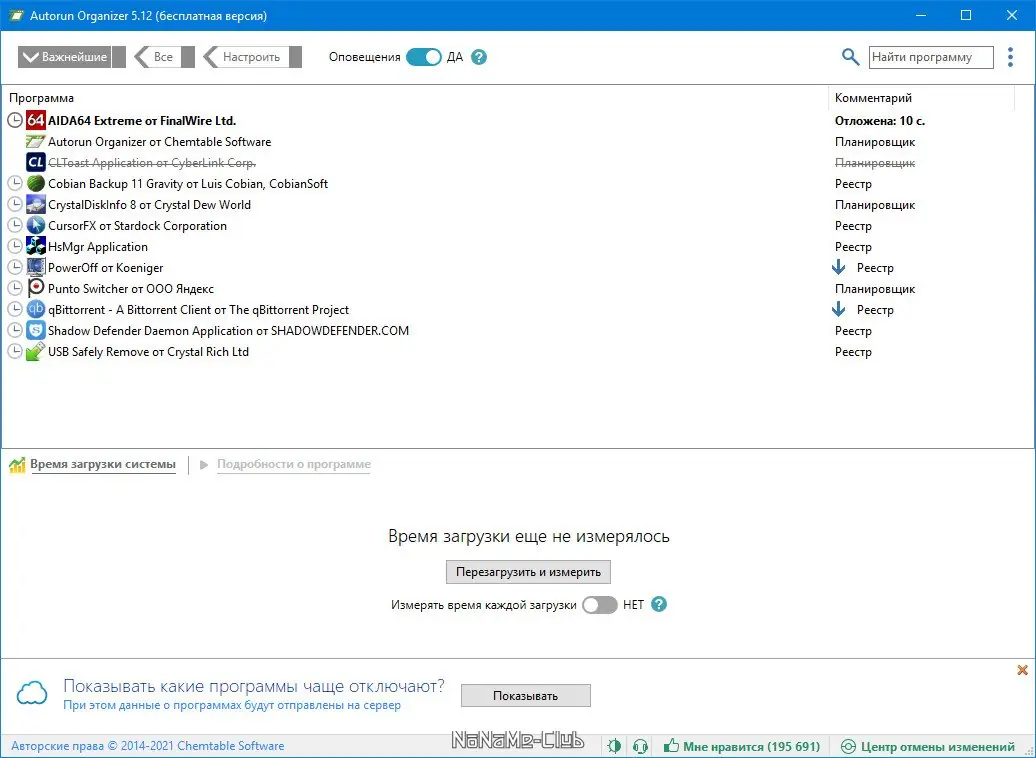This screenshot has height=758, width=1036.
Task: Select USB Safely Remove от Crystal Rich Ltd
Action: [x=148, y=352]
